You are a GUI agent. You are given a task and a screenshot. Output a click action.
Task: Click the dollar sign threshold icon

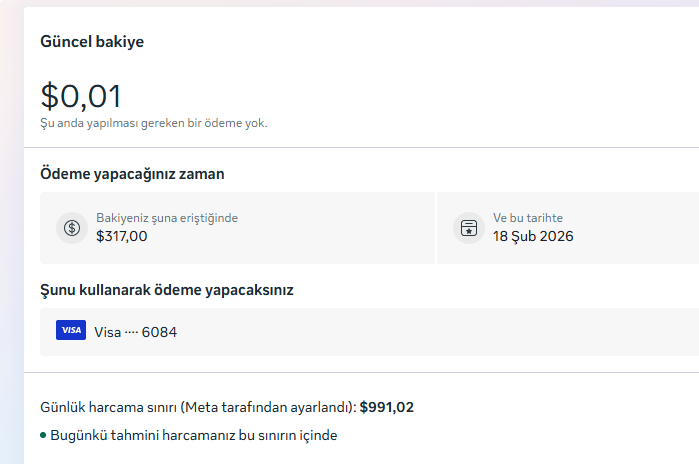point(72,228)
